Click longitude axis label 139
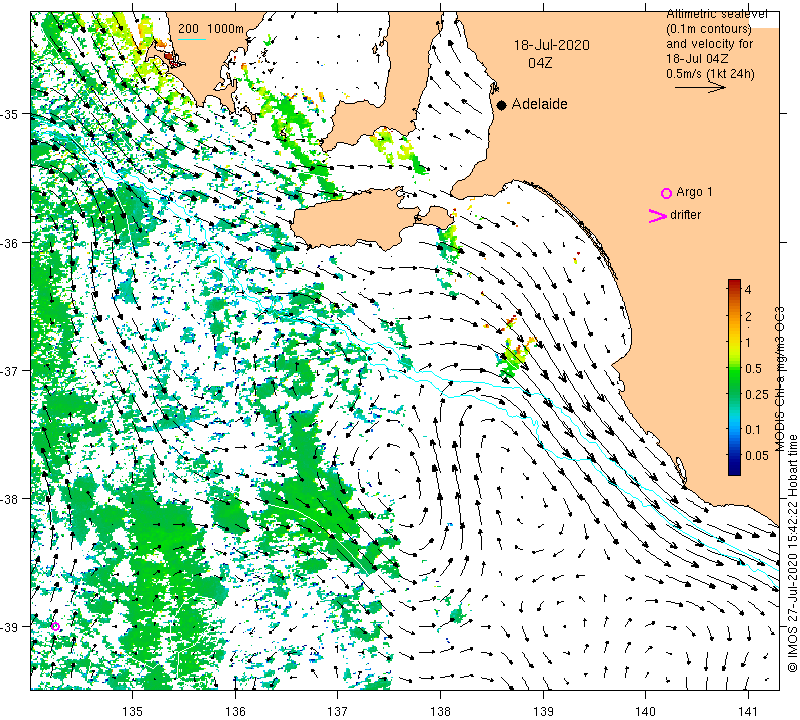Viewport: 800px width, 720px height. click(x=543, y=710)
